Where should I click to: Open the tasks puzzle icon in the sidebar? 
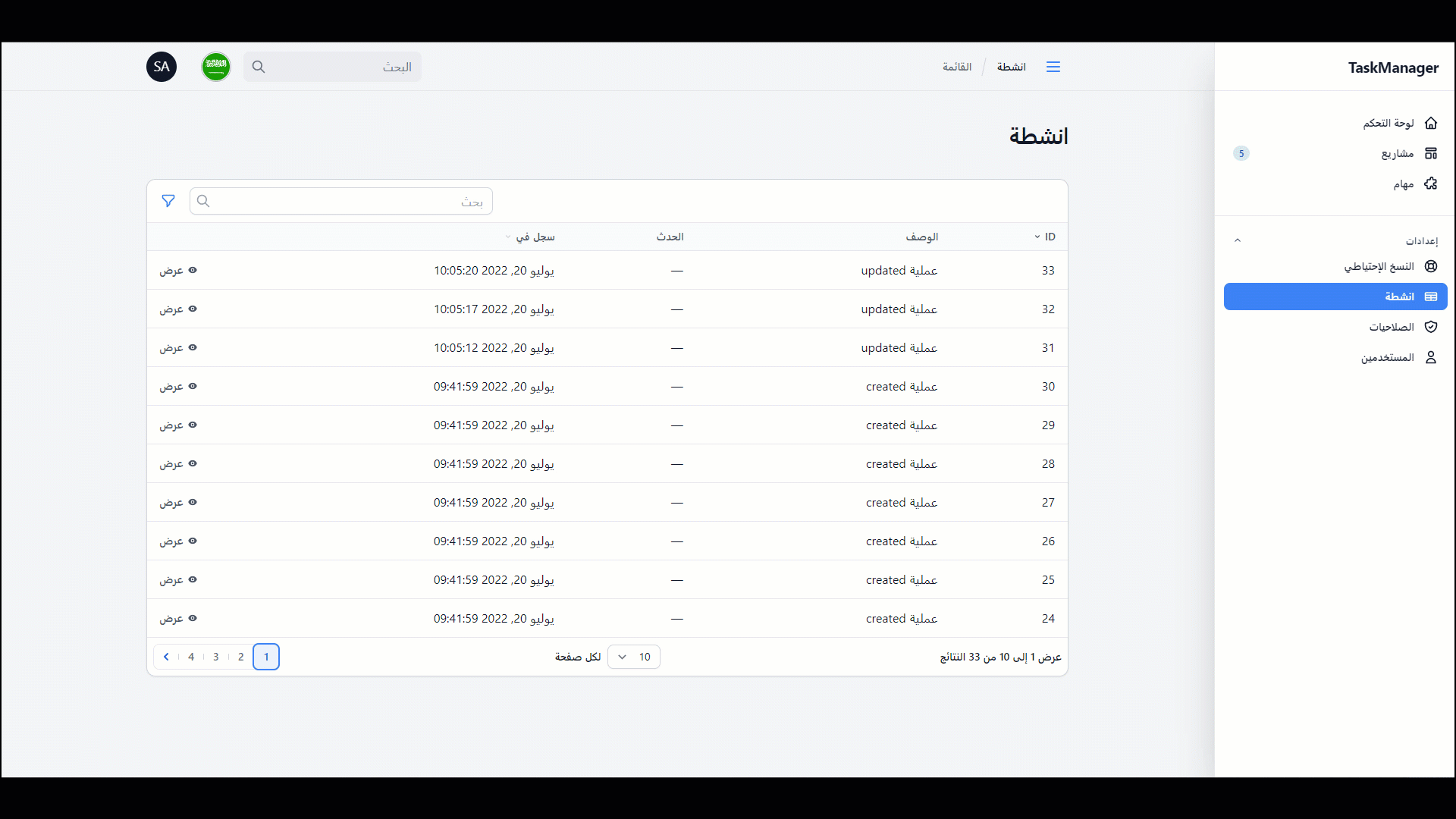[1431, 184]
